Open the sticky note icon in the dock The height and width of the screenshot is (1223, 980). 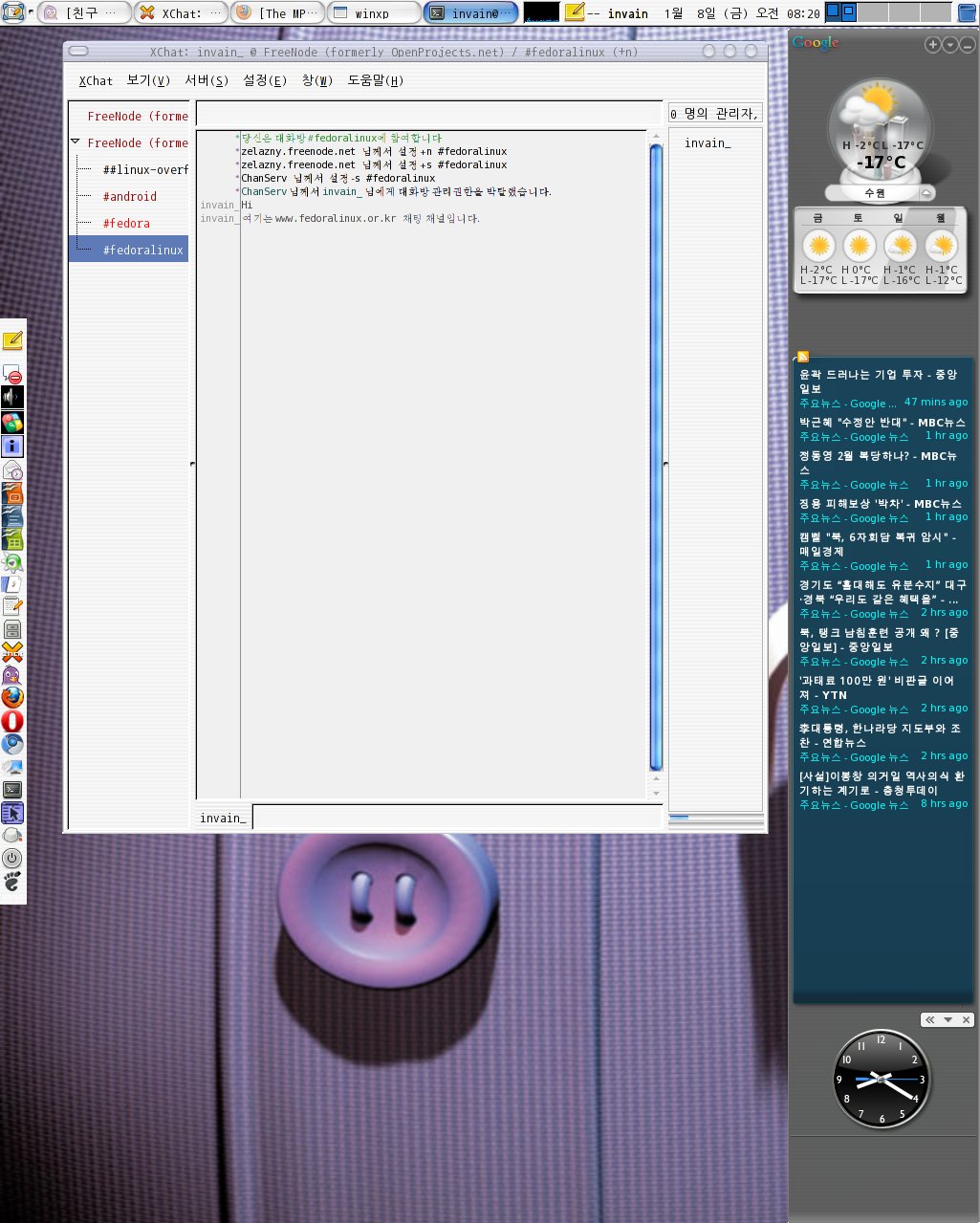(12, 340)
